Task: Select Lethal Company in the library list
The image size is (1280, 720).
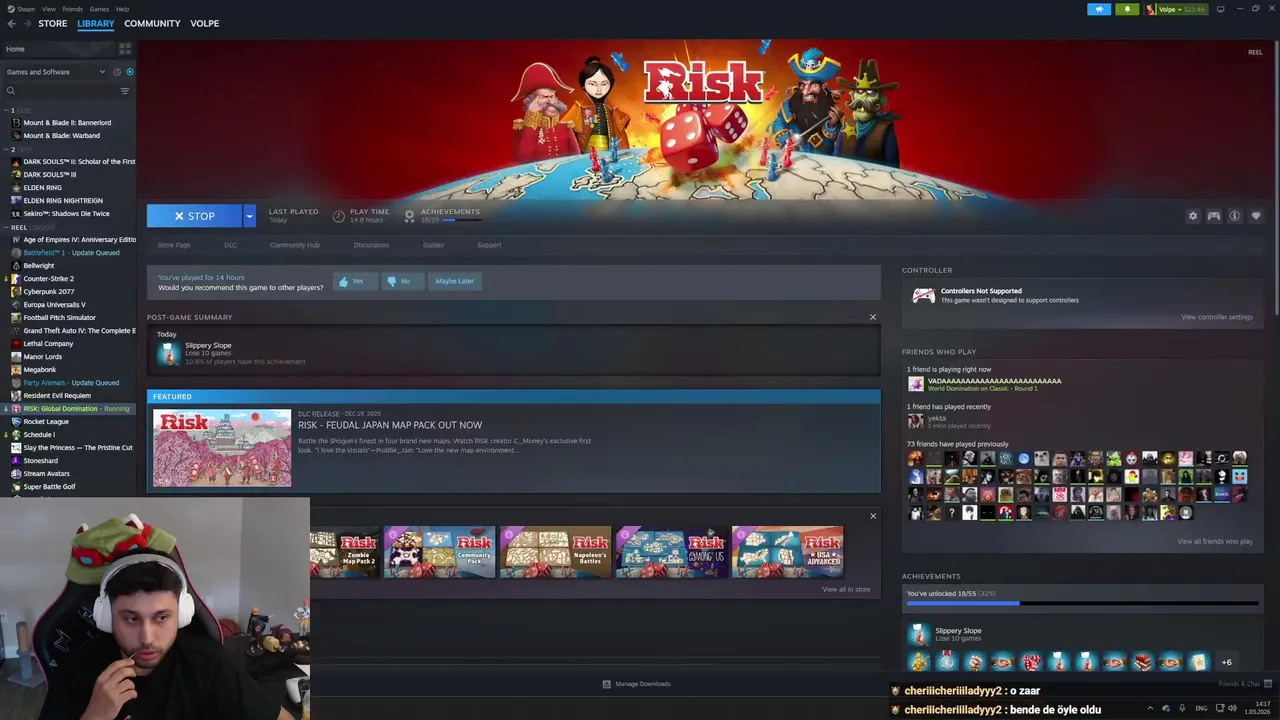Action: coord(48,344)
